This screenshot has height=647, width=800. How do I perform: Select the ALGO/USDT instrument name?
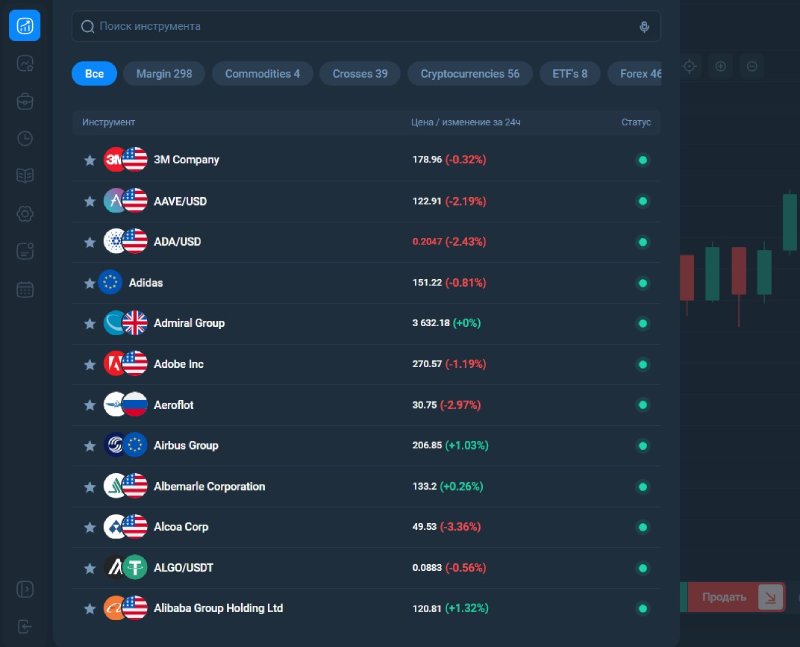pyautogui.click(x=183, y=568)
